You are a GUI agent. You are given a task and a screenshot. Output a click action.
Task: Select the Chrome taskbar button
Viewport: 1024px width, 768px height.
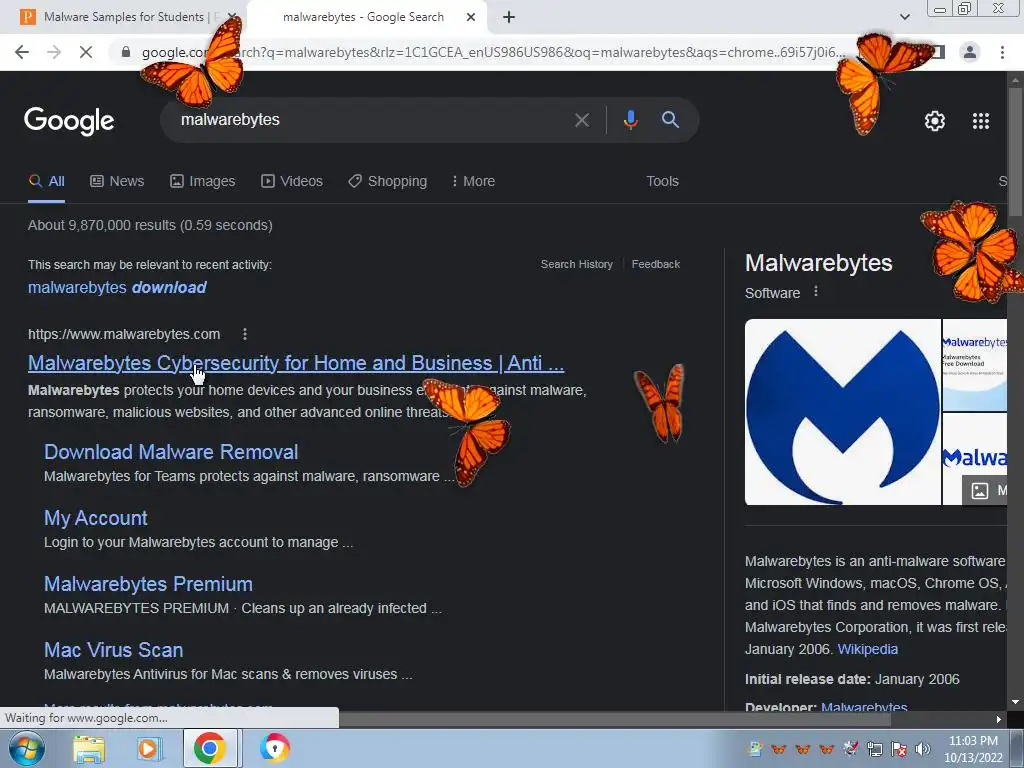[210, 748]
